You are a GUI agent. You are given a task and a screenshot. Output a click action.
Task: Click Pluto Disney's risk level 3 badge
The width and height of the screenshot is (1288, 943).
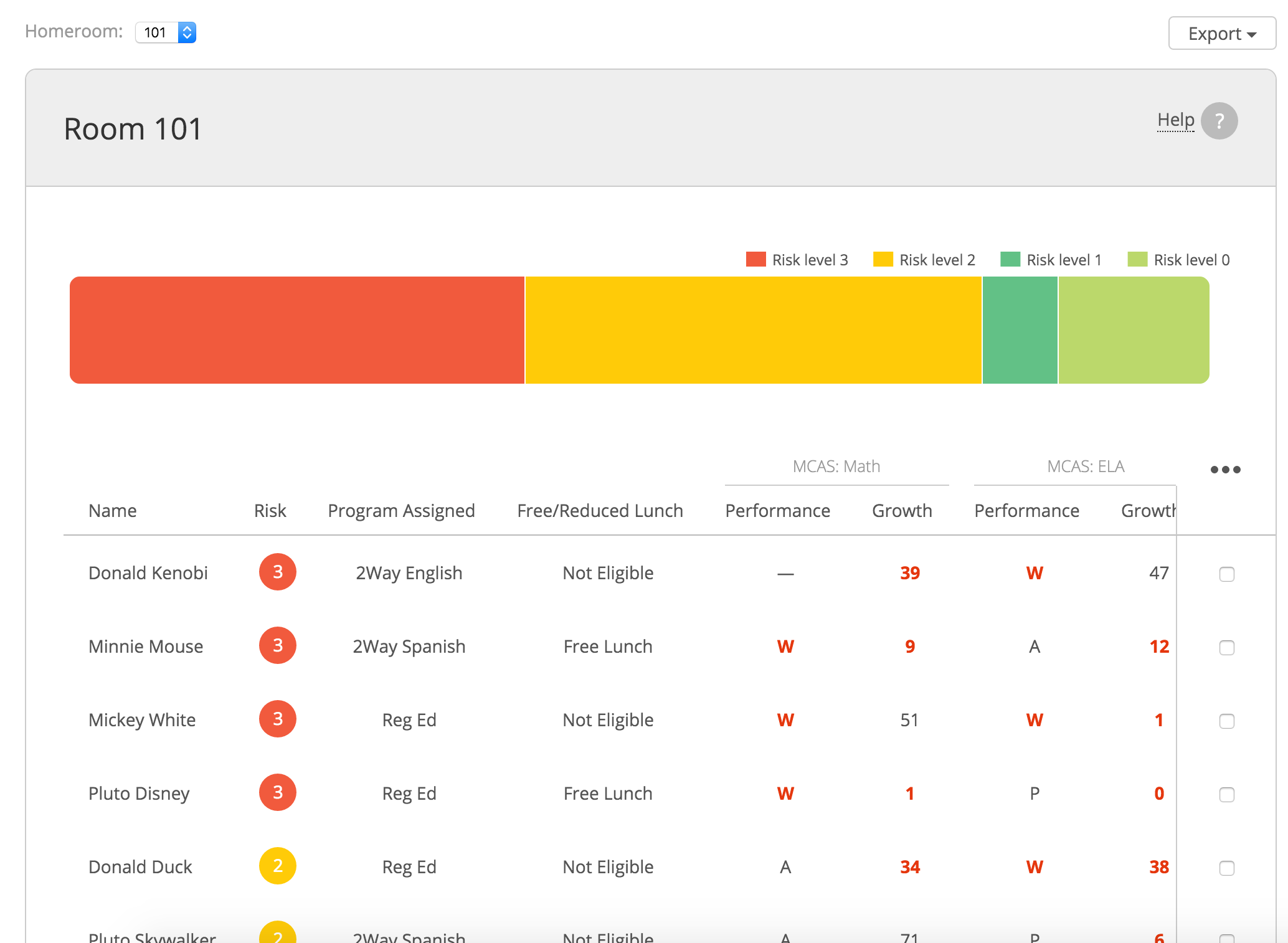[x=278, y=792]
